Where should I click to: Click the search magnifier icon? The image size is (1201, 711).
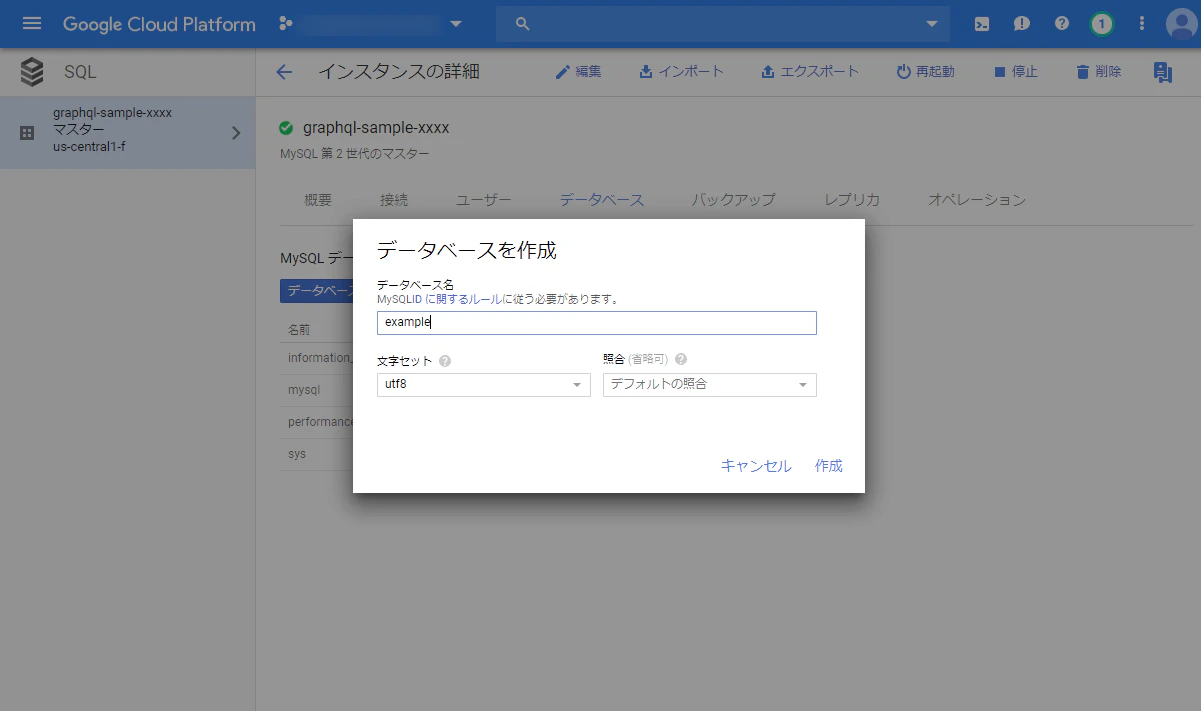tap(522, 24)
